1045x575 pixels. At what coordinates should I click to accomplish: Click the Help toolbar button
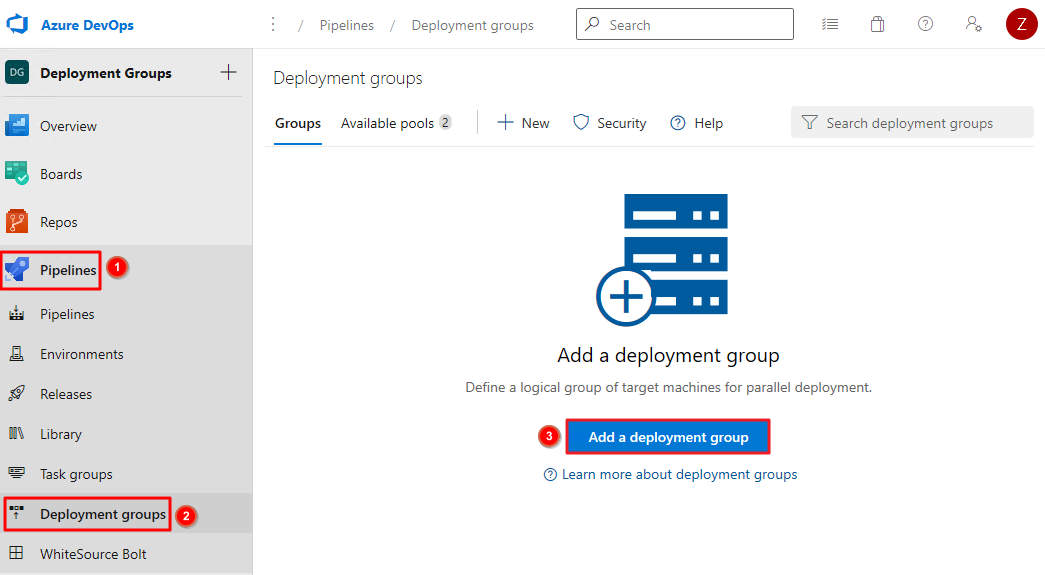[x=696, y=123]
